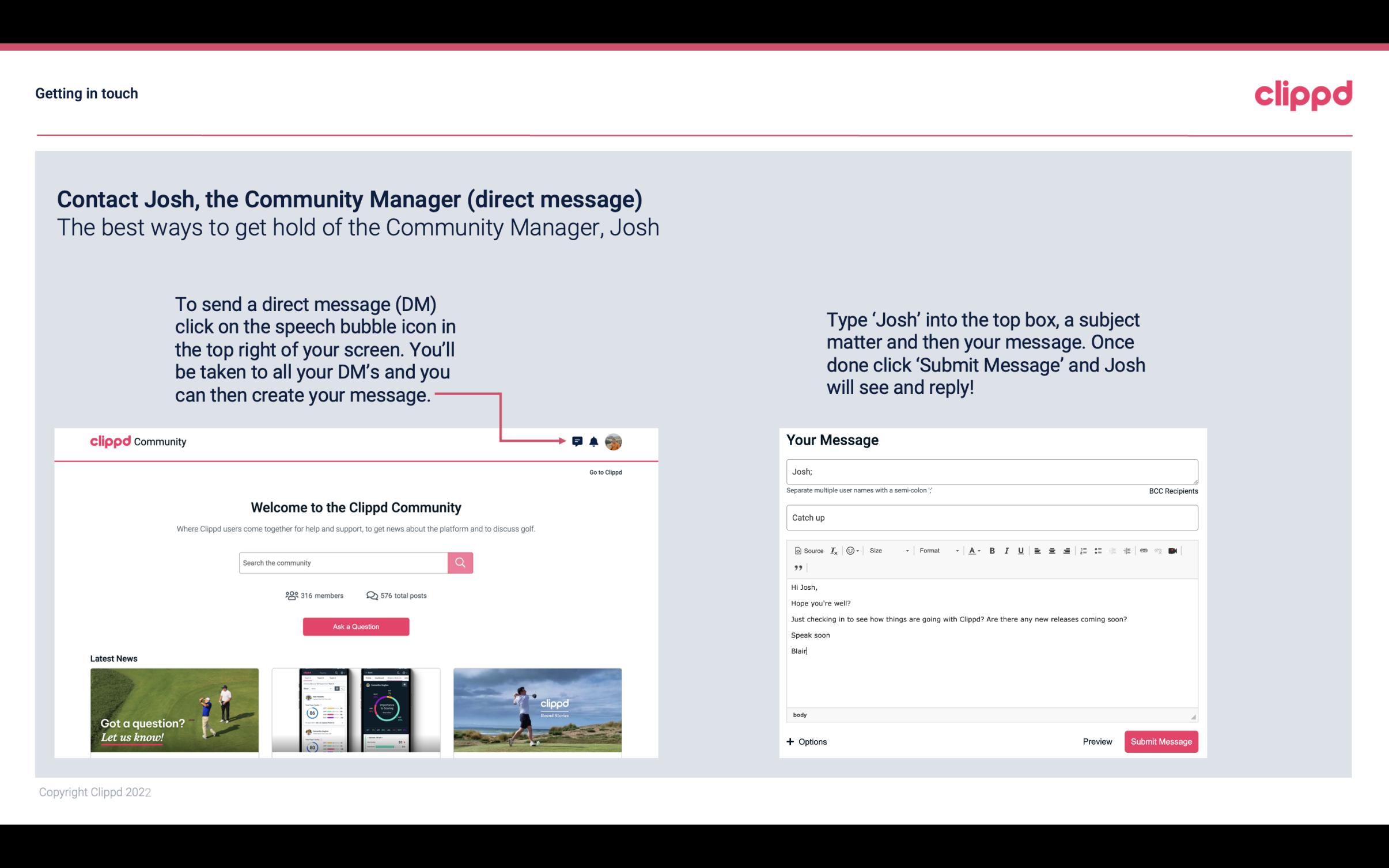Enable the link formatting toggle
The width and height of the screenshot is (1389, 868).
click(1145, 550)
